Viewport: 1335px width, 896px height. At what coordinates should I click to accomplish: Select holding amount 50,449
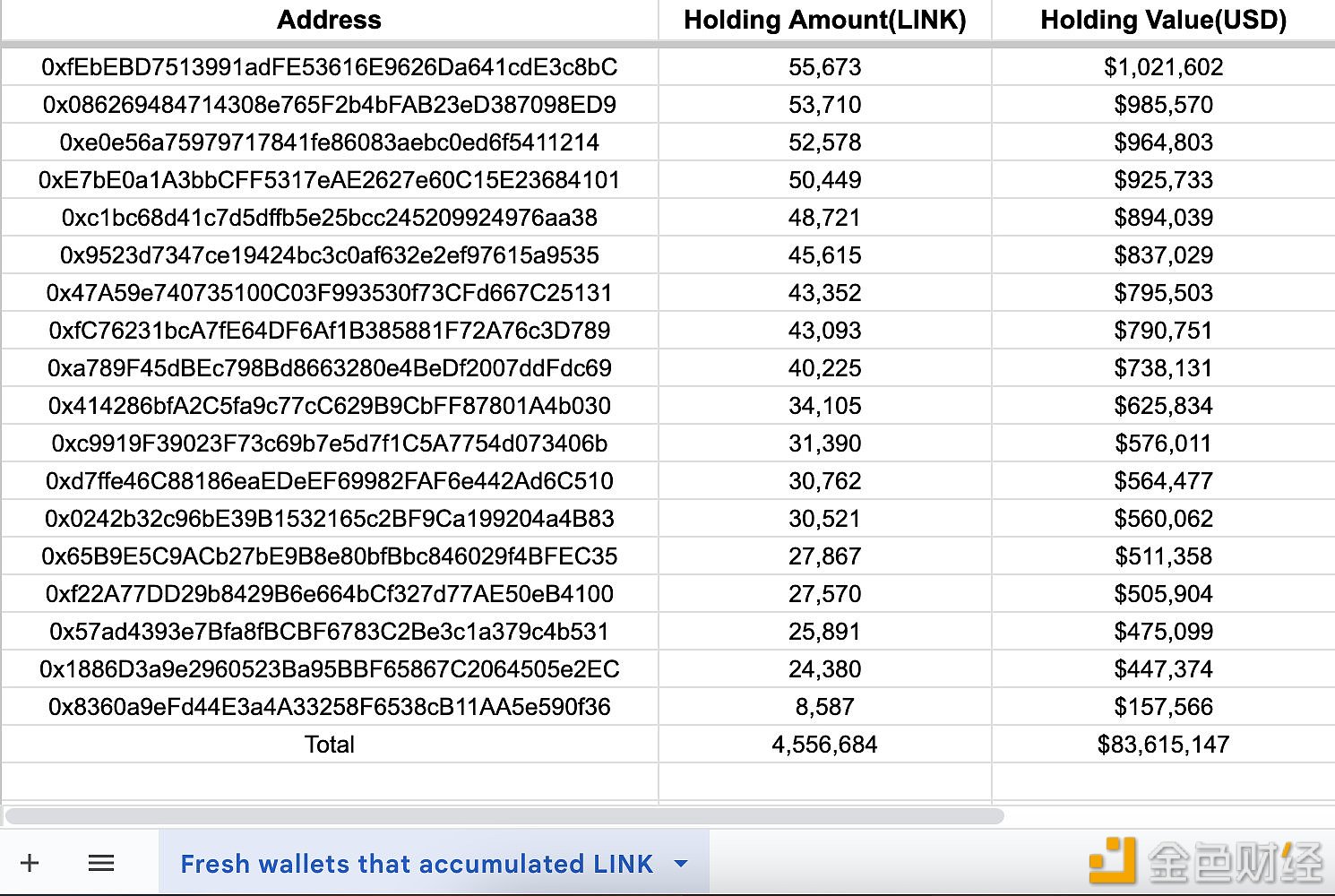tap(824, 180)
